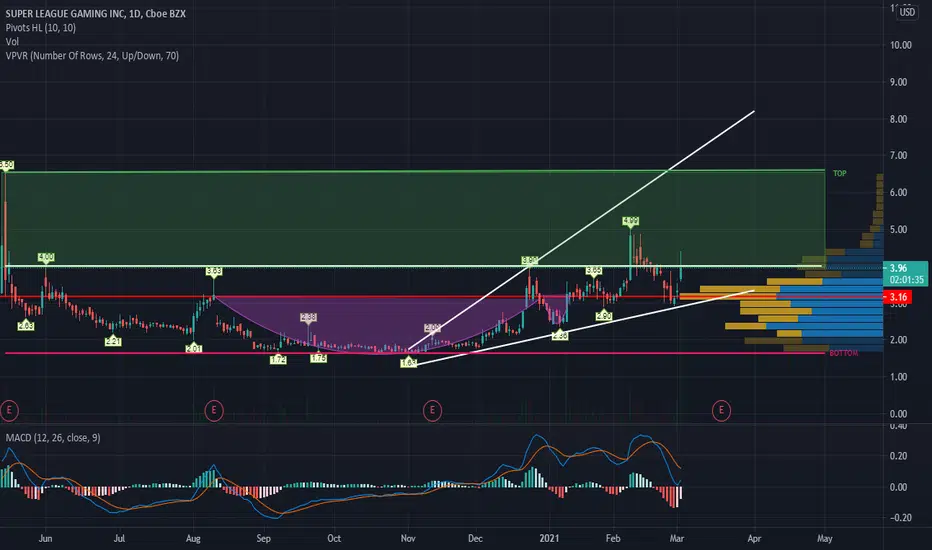Click the 1.00 price scale label
The height and width of the screenshot is (550, 932).
pyautogui.click(x=898, y=376)
